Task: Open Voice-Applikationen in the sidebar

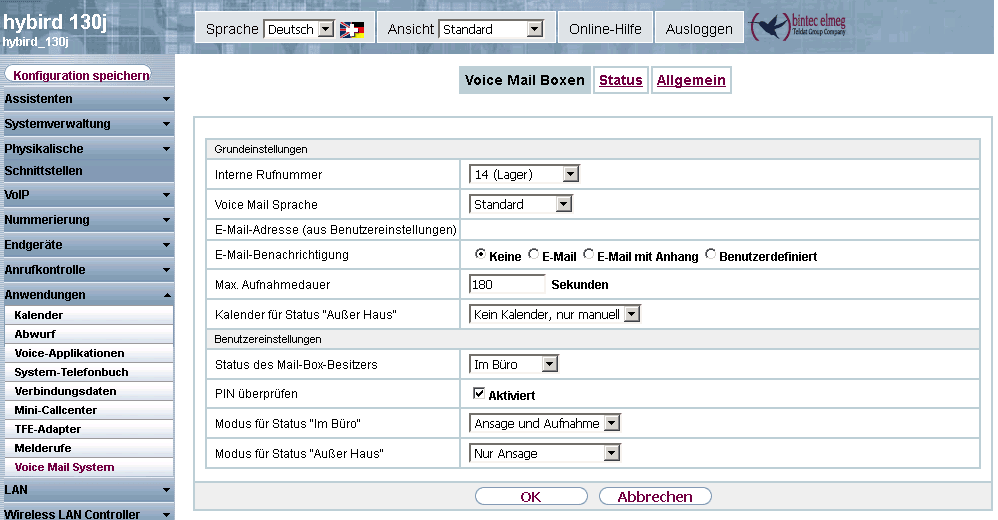Action: click(x=88, y=353)
